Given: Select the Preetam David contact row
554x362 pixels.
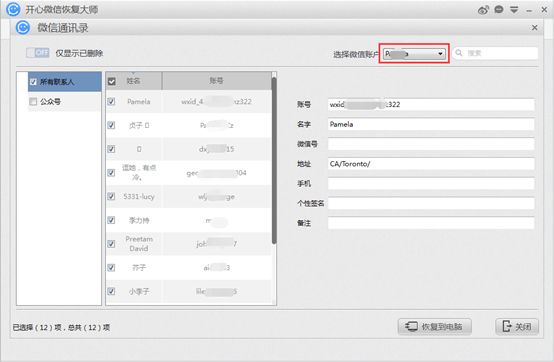Looking at the screenshot, I should coord(189,244).
